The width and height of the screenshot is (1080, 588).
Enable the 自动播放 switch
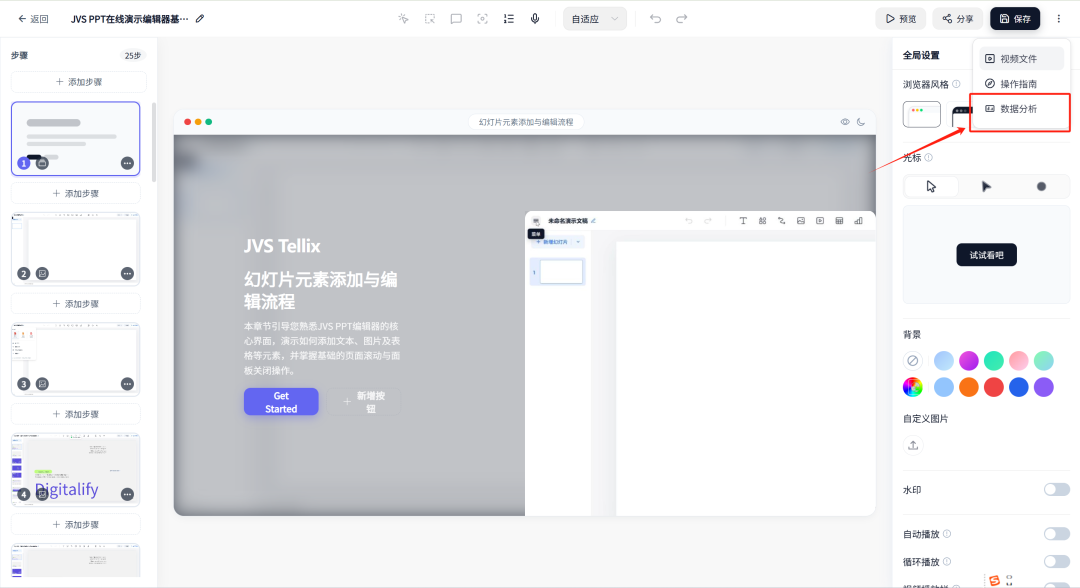(x=1057, y=534)
